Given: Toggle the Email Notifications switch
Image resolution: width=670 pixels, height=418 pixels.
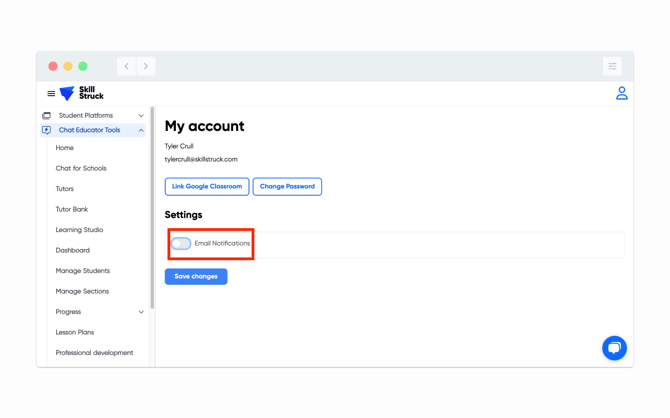Looking at the screenshot, I should (181, 243).
